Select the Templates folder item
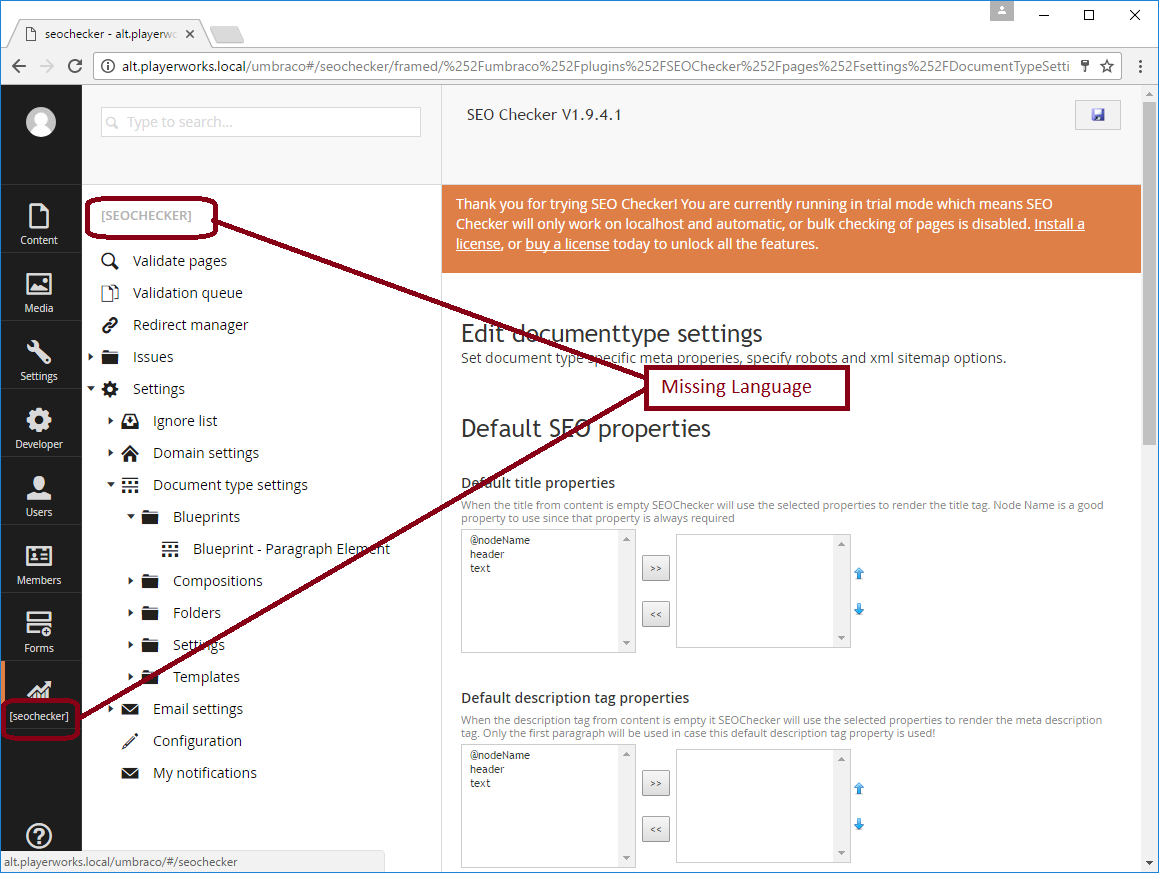The image size is (1159, 873). (206, 677)
